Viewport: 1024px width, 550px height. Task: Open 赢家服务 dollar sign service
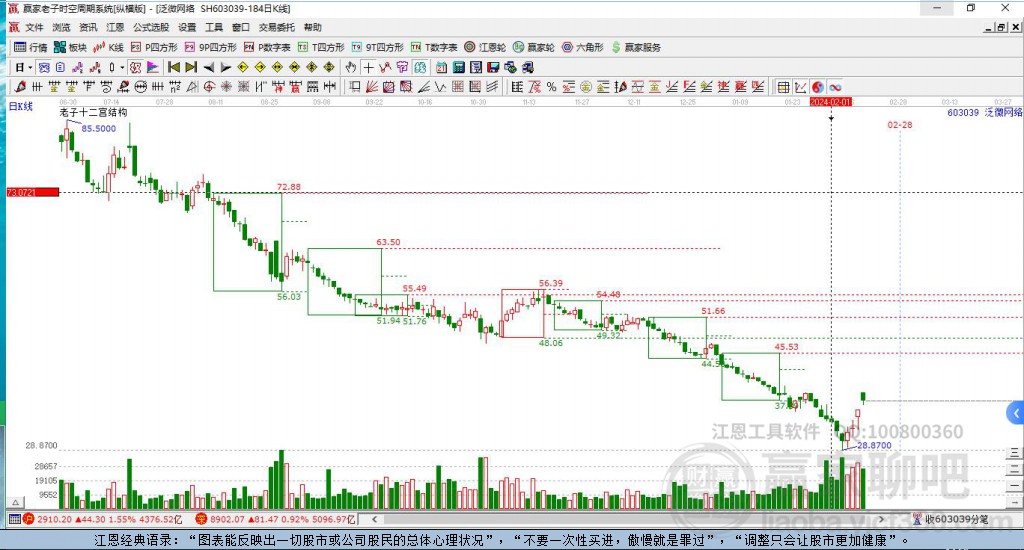pyautogui.click(x=637, y=47)
